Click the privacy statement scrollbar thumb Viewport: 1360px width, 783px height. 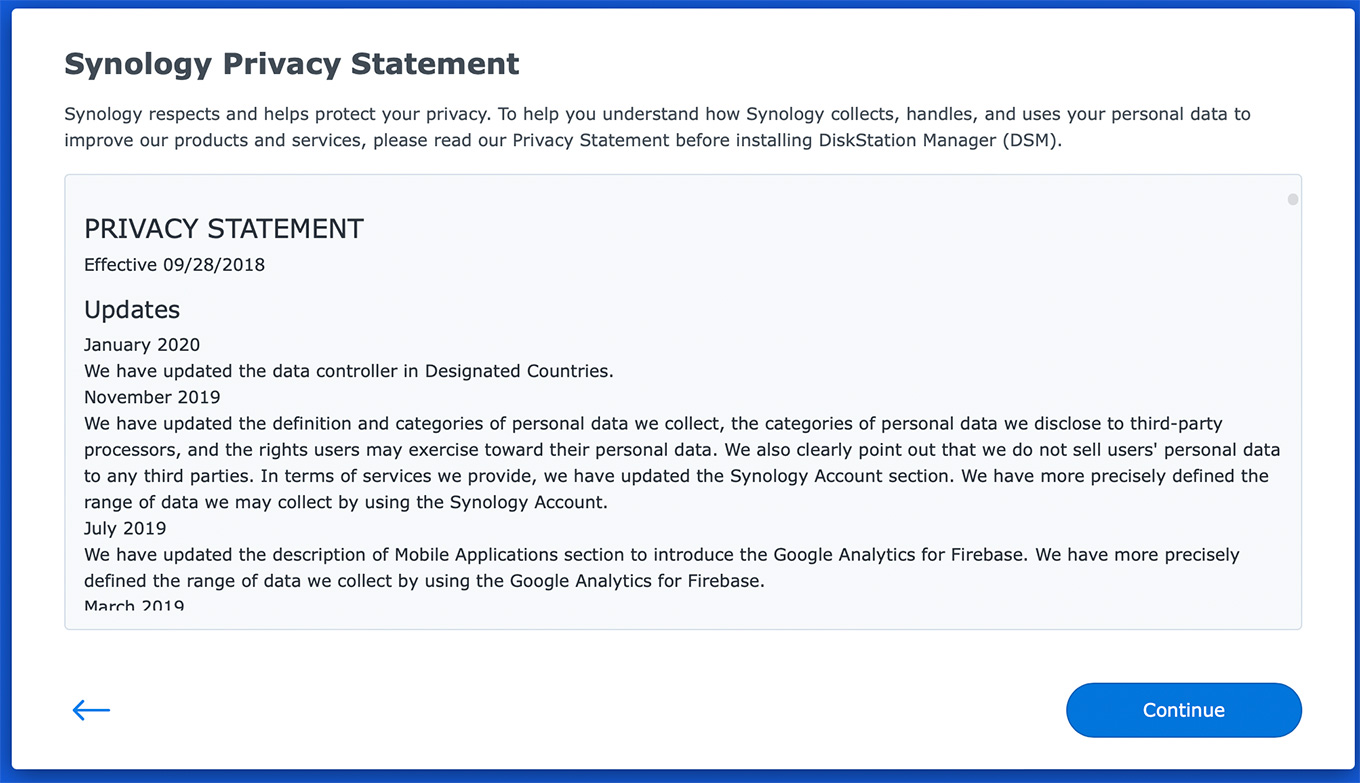click(x=1292, y=200)
